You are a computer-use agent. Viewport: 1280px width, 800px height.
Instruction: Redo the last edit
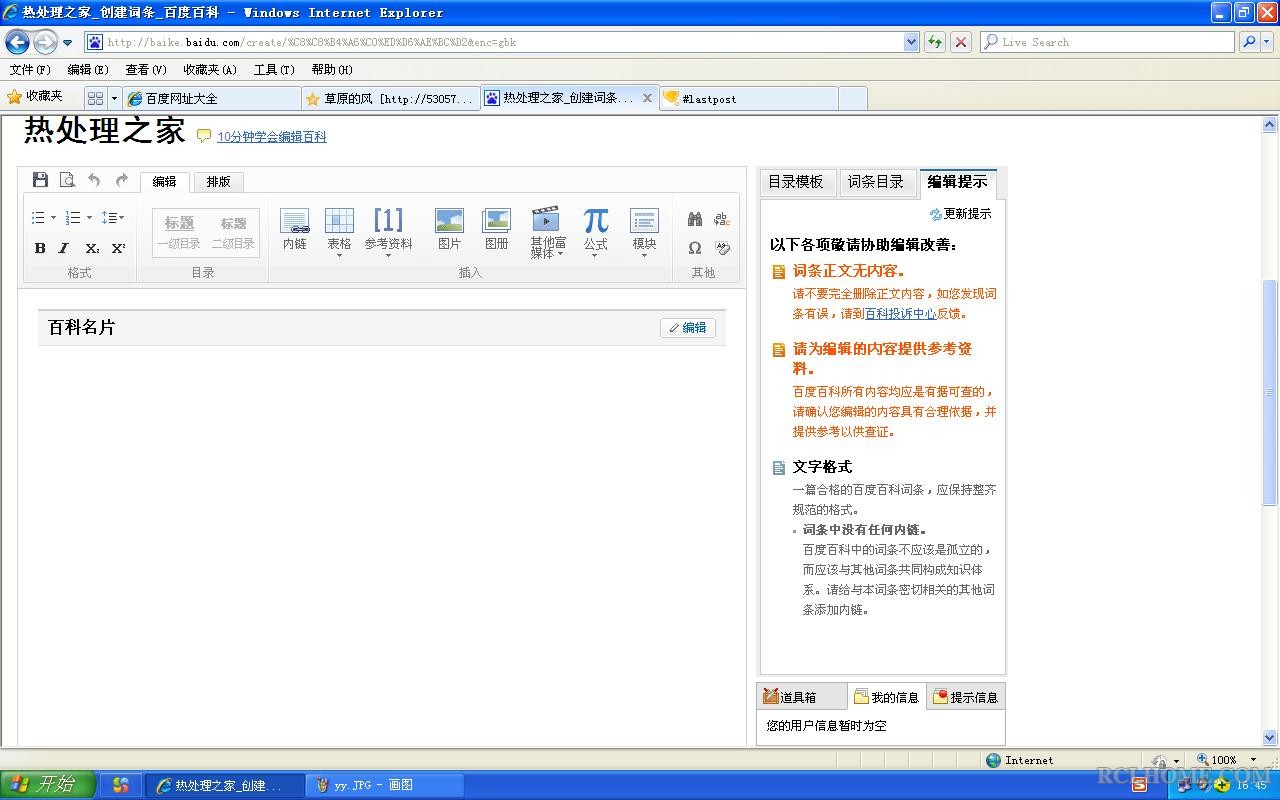point(121,180)
